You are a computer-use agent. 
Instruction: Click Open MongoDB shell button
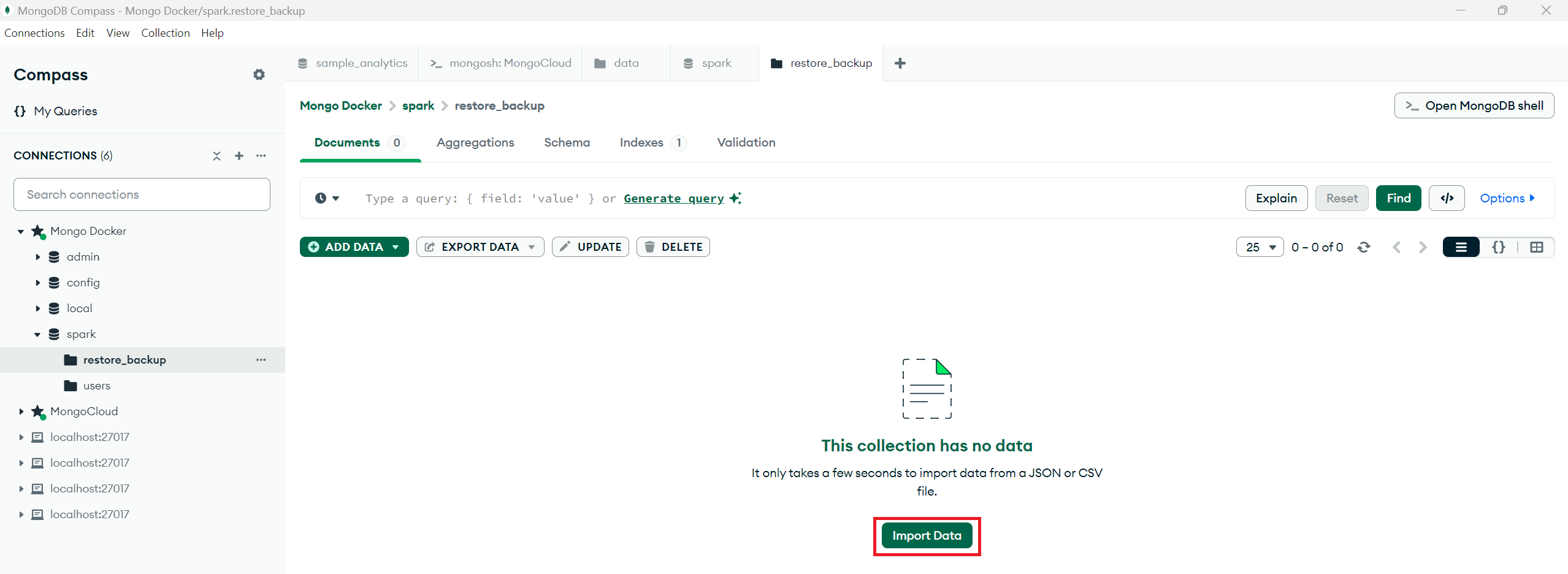pos(1474,105)
